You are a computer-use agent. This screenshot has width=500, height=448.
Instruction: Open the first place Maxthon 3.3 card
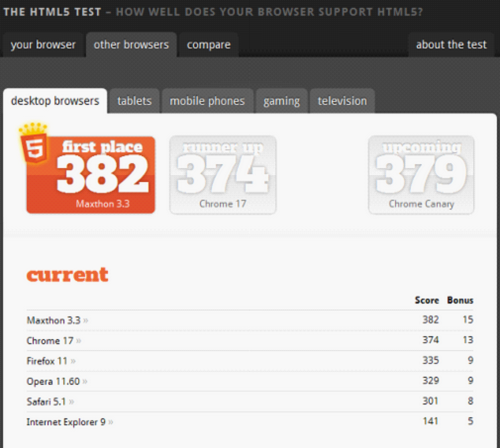[91, 175]
